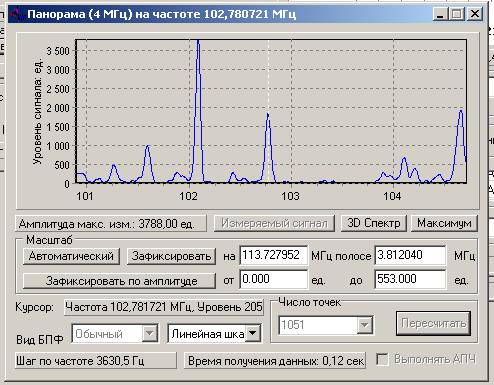Close the panorama window

[474, 14]
